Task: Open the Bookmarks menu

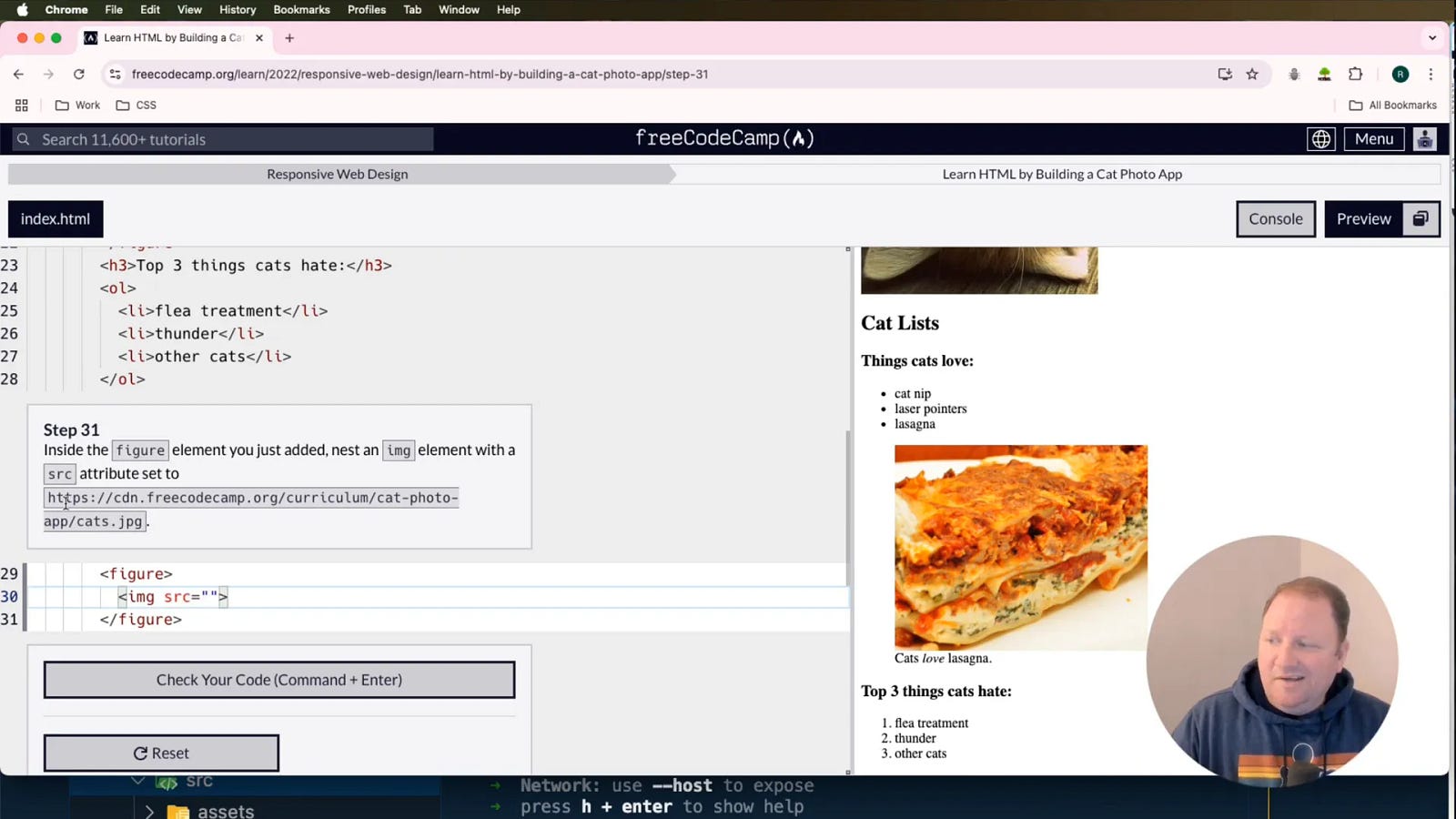Action: click(301, 10)
